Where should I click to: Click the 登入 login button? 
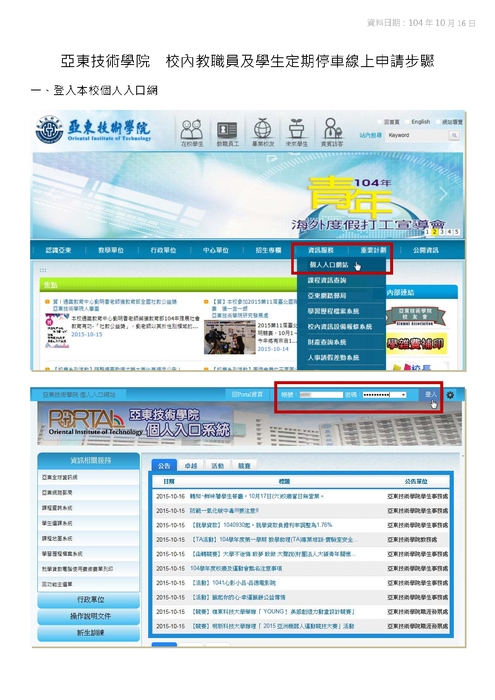(x=430, y=394)
